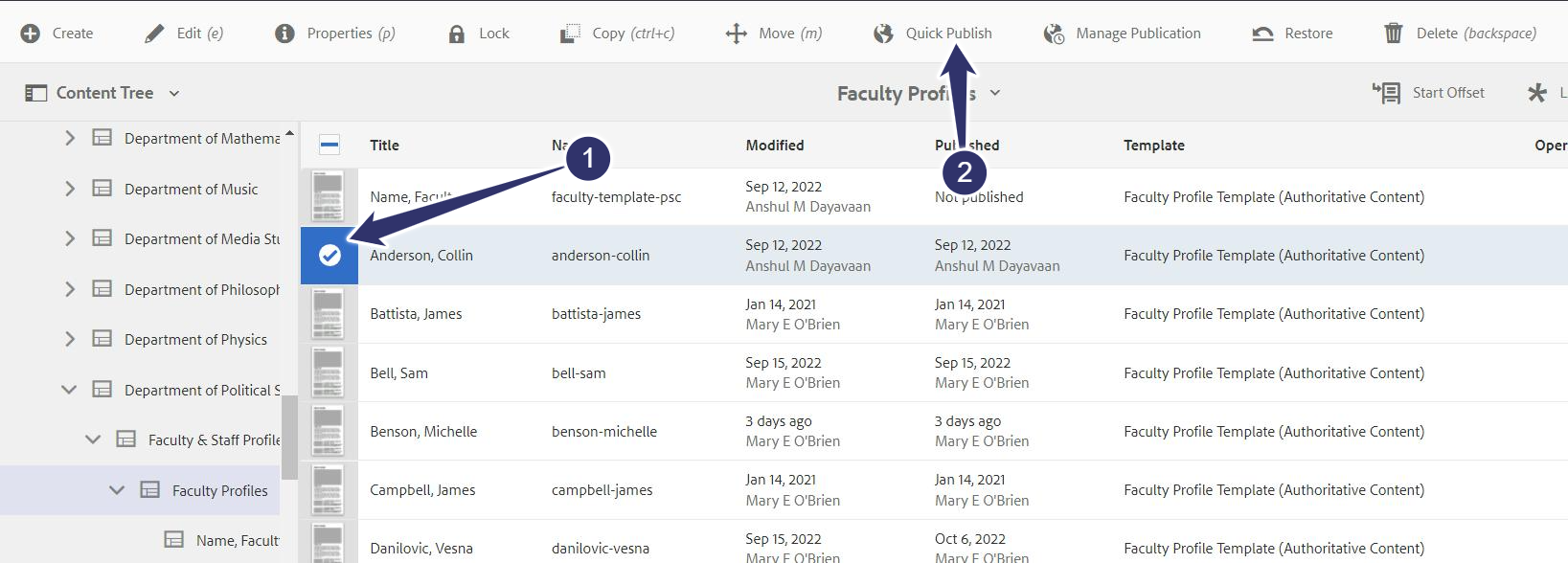Sort by the Modified column header
1568x563 pixels.
[775, 146]
